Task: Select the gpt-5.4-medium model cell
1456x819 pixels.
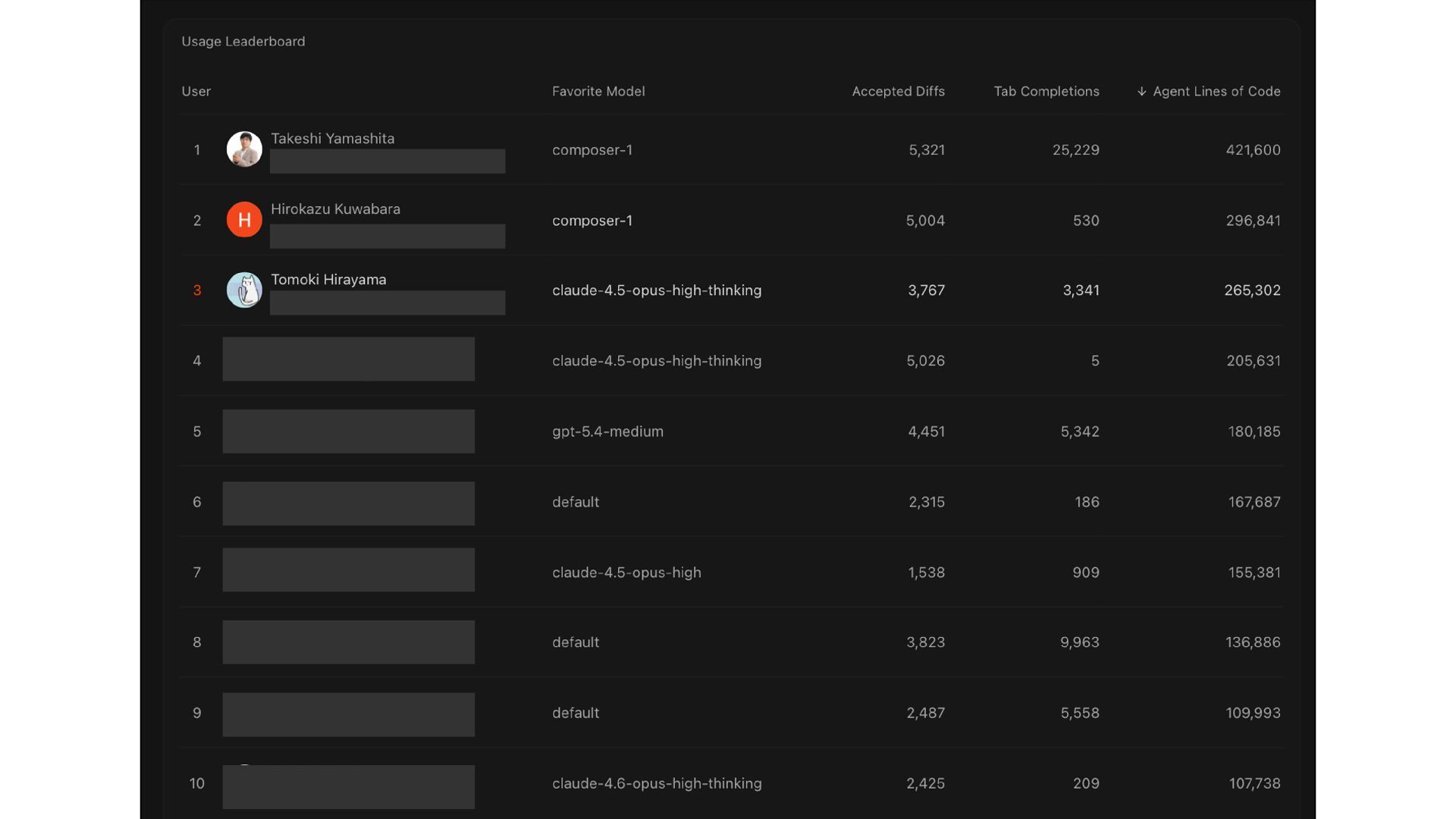Action: pyautogui.click(x=607, y=431)
